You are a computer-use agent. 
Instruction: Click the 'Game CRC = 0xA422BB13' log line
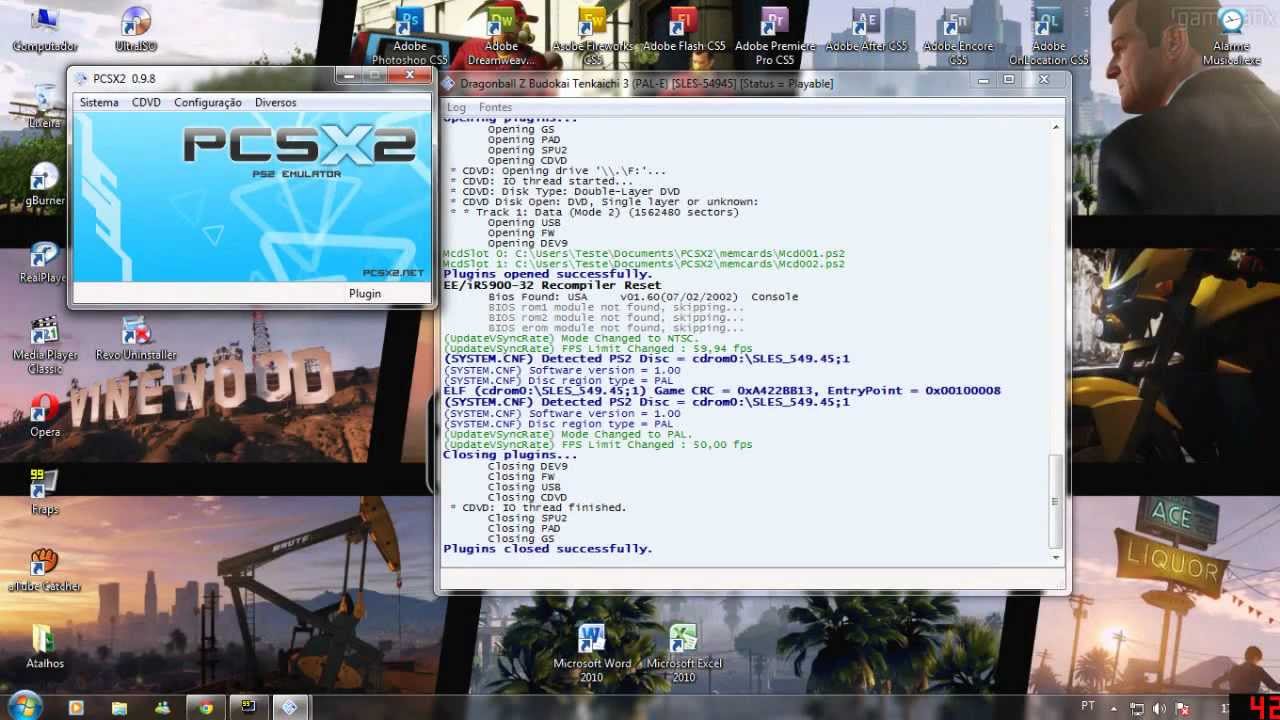pyautogui.click(x=721, y=390)
